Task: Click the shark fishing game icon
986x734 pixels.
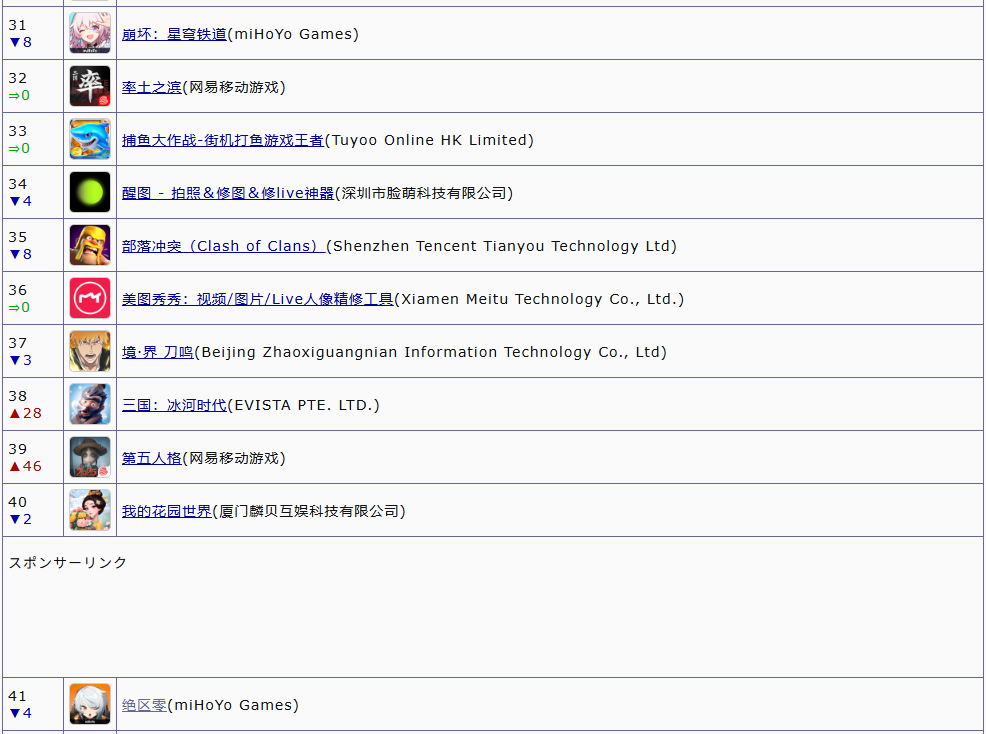Action: [90, 139]
